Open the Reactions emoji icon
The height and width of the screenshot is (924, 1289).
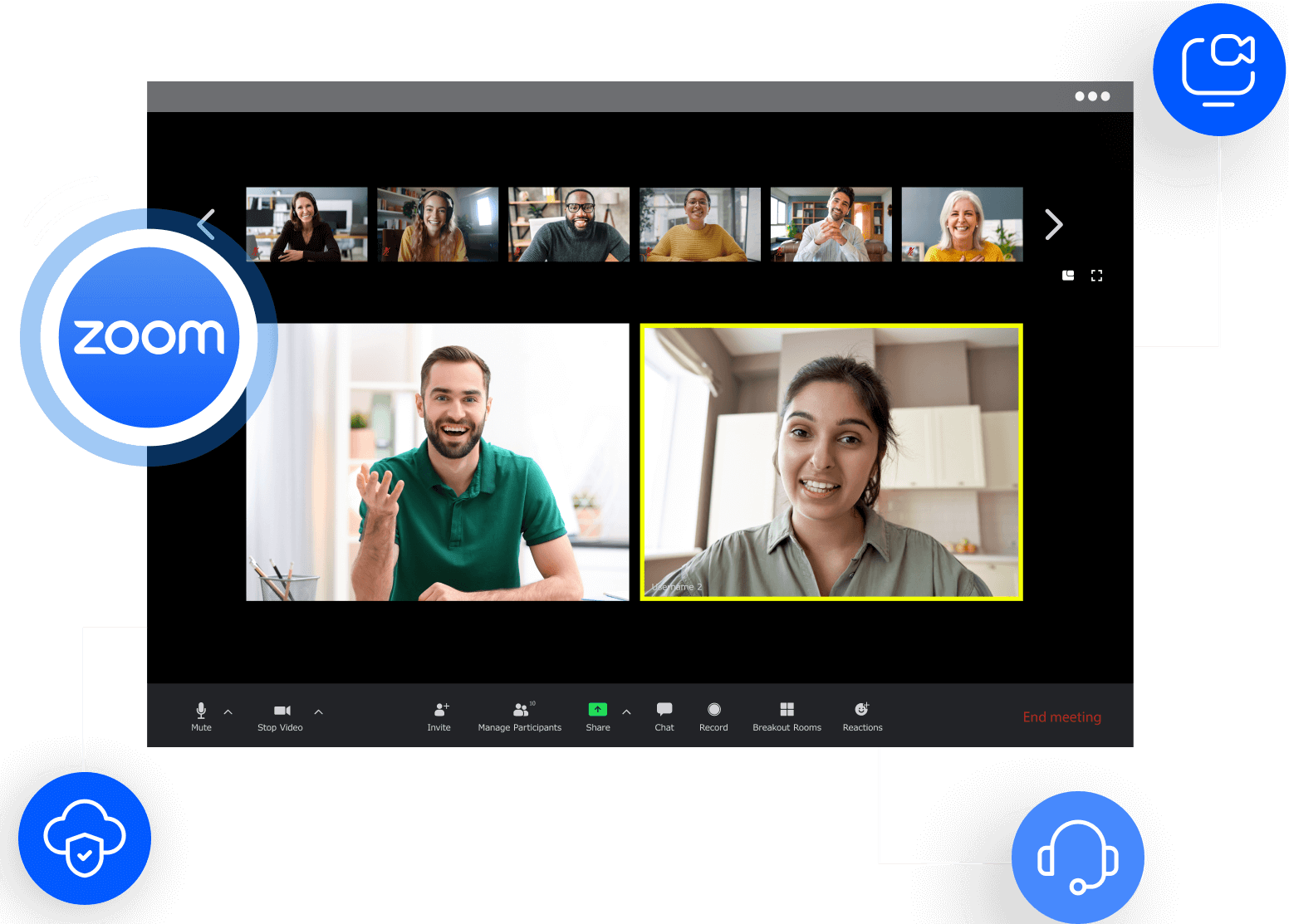(861, 710)
